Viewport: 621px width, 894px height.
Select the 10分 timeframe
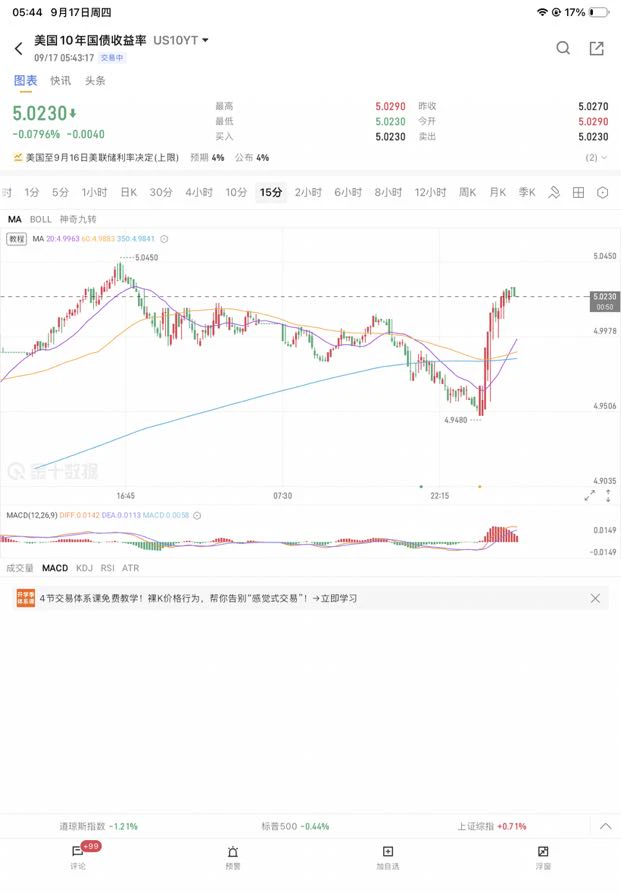pyautogui.click(x=236, y=193)
